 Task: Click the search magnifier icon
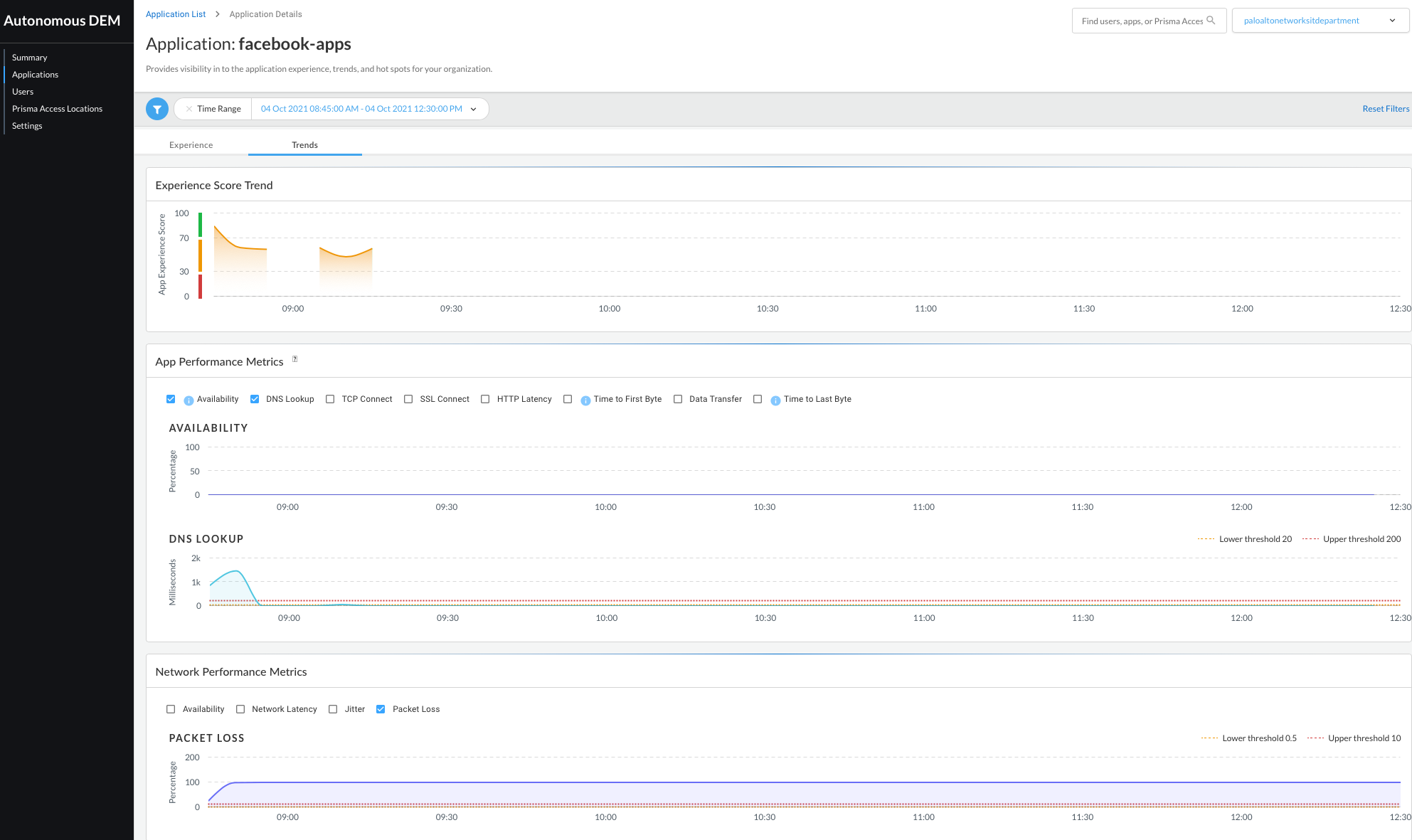1211,21
